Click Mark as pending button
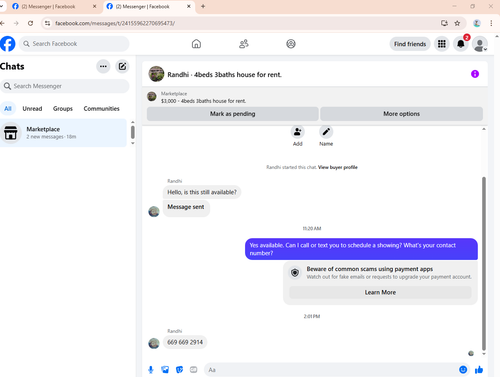The width and height of the screenshot is (500, 377). (233, 114)
